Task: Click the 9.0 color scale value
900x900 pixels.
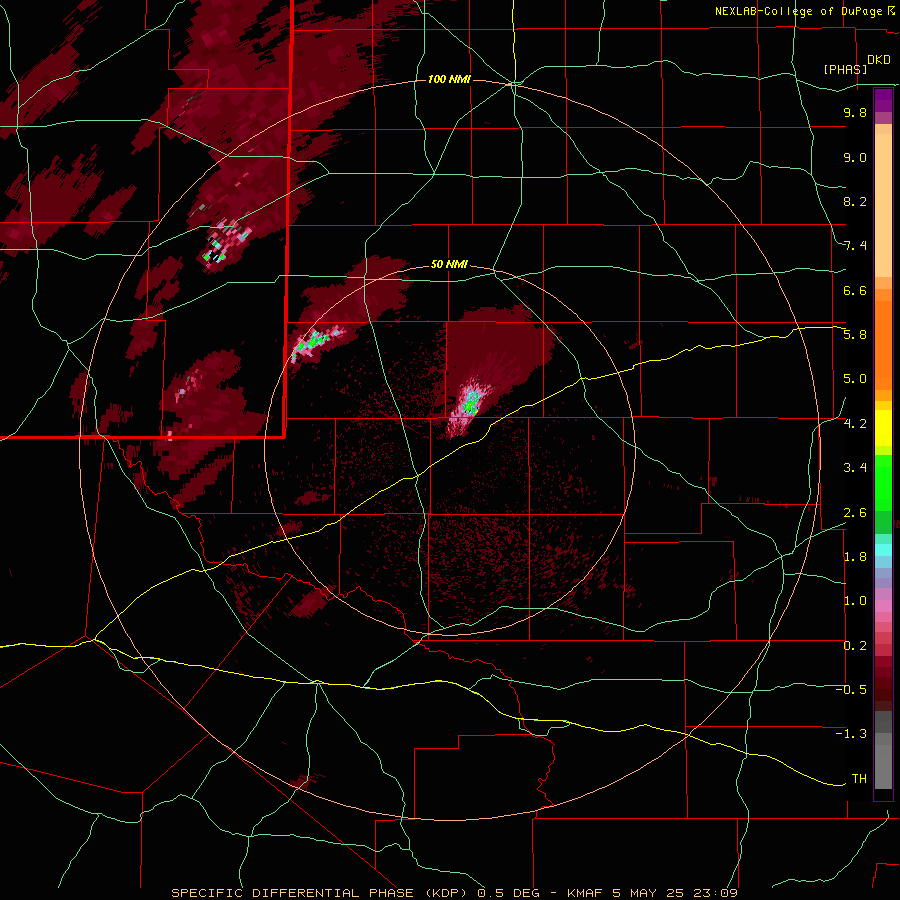Action: pos(855,157)
